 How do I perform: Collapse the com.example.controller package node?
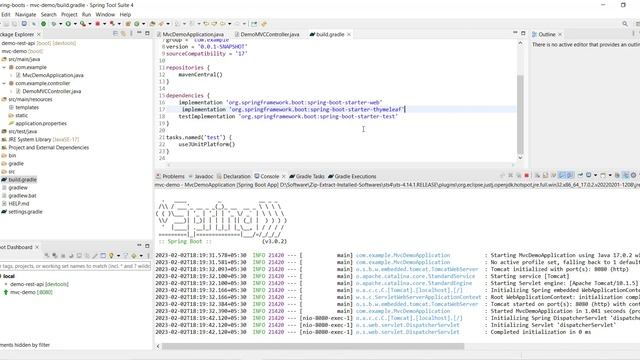pos(4,83)
